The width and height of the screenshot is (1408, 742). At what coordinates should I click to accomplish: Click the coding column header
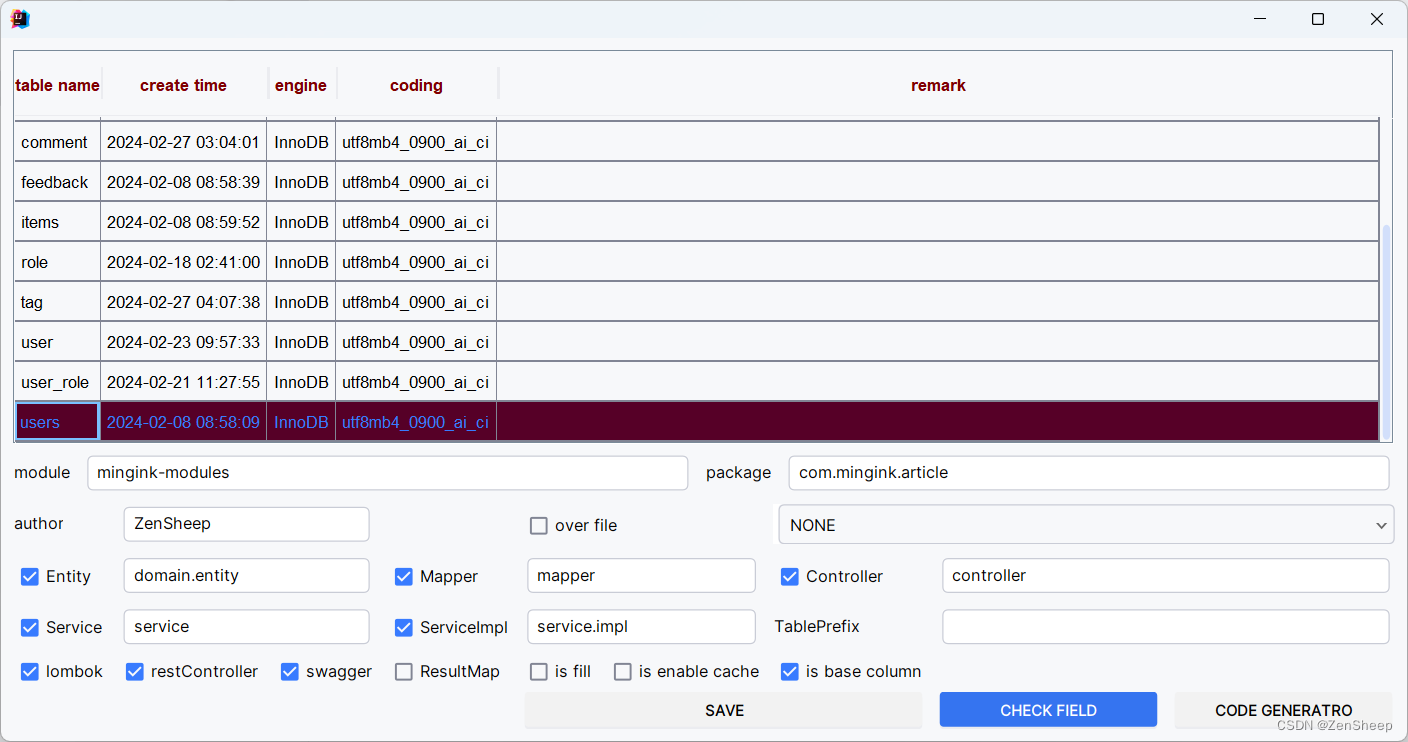416,85
